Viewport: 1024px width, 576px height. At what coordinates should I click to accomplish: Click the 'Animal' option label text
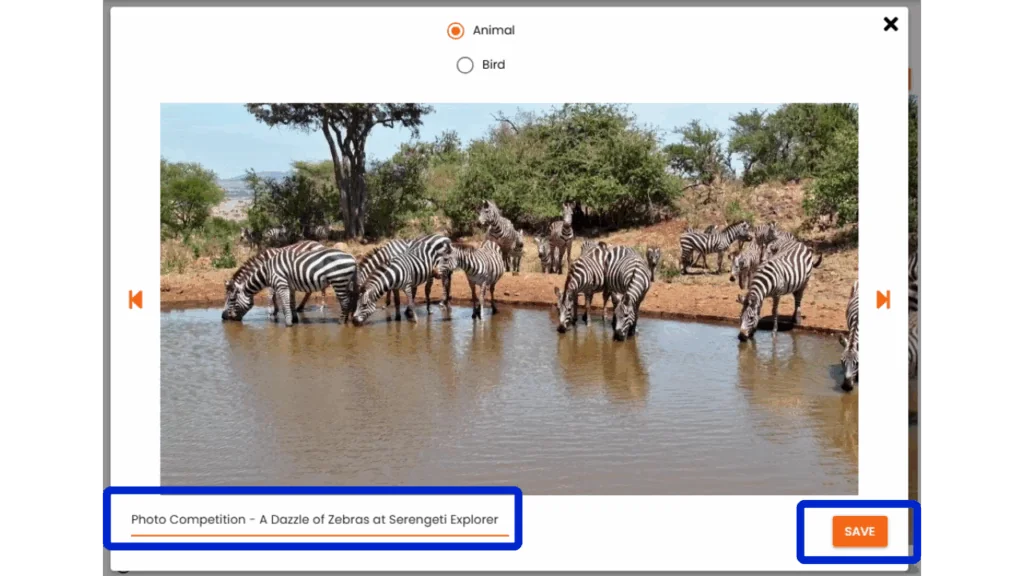[493, 31]
